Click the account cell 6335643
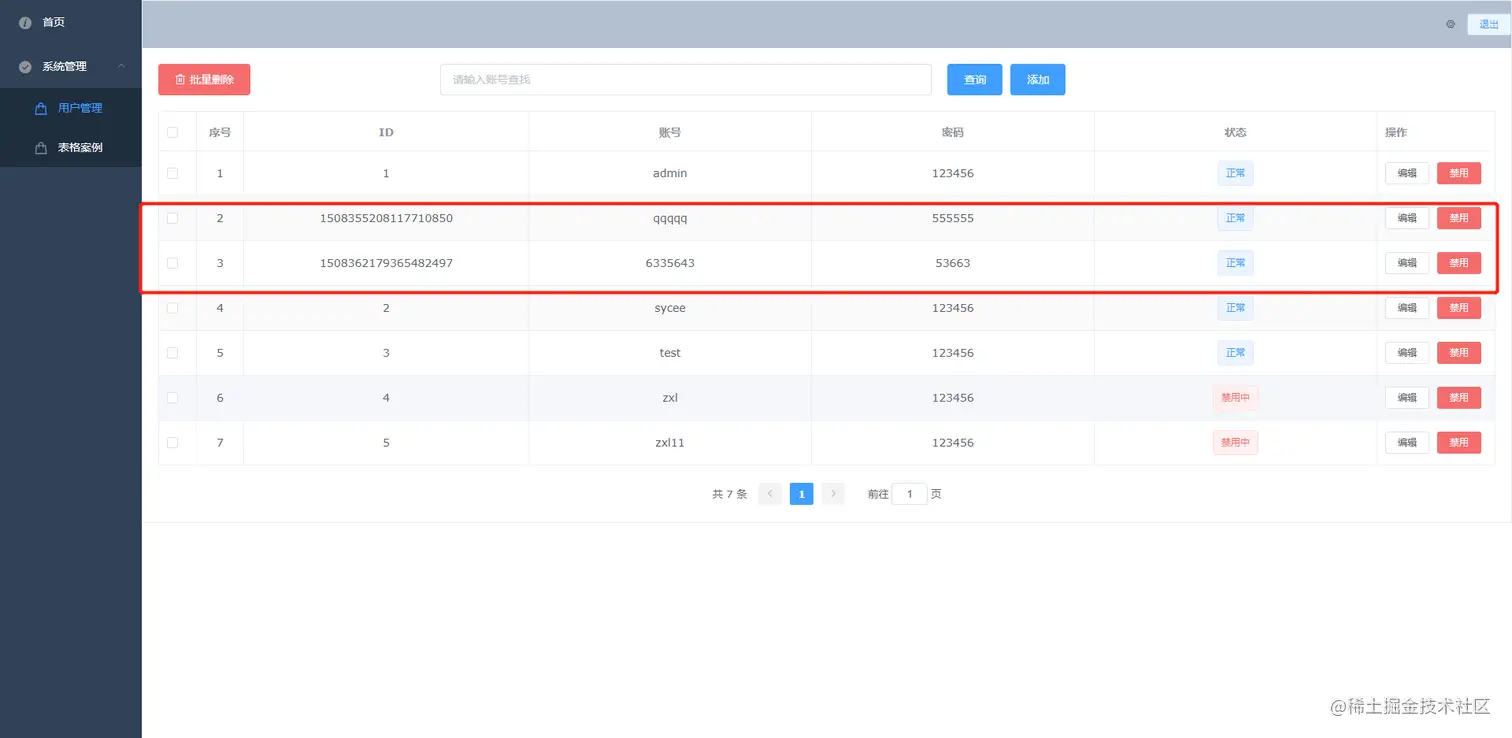Image resolution: width=1512 pixels, height=738 pixels. tap(670, 263)
